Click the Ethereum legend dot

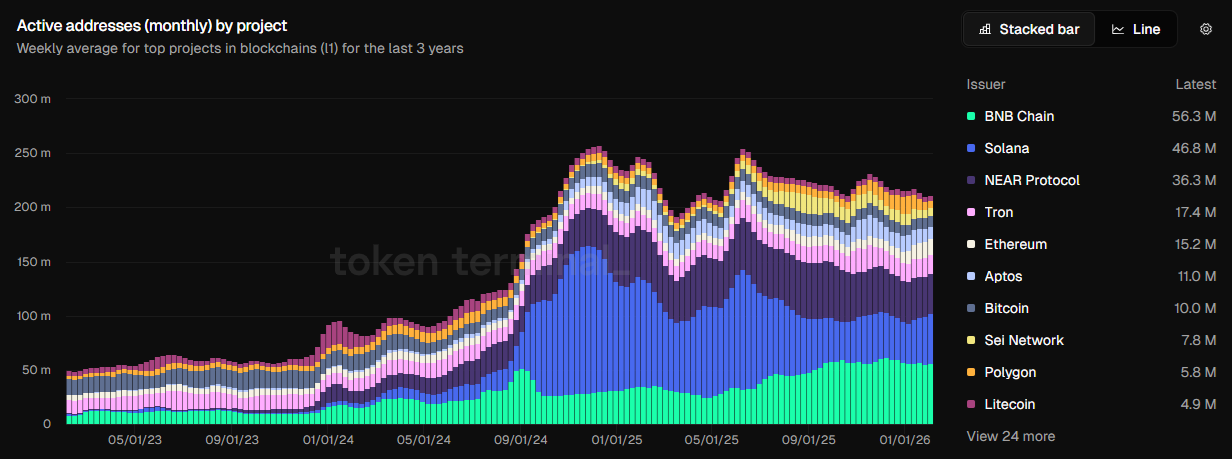[971, 245]
